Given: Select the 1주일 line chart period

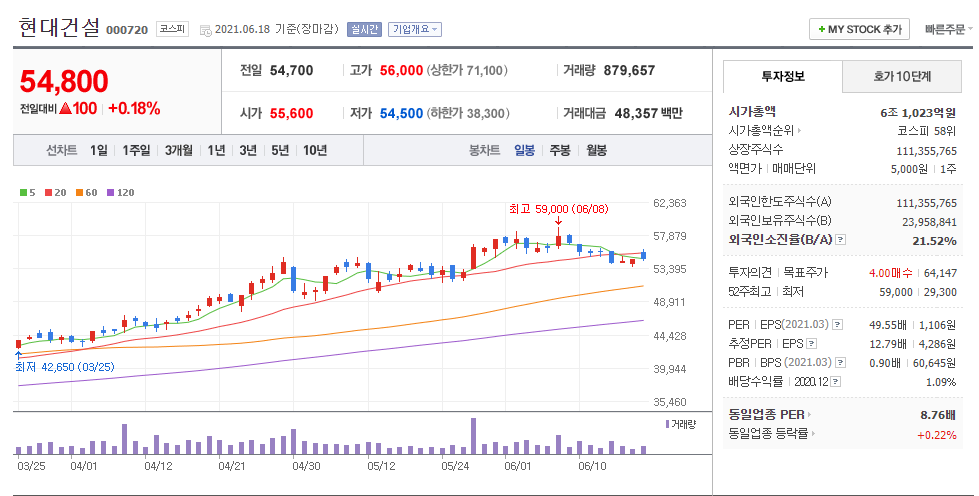Looking at the screenshot, I should pos(136,151).
